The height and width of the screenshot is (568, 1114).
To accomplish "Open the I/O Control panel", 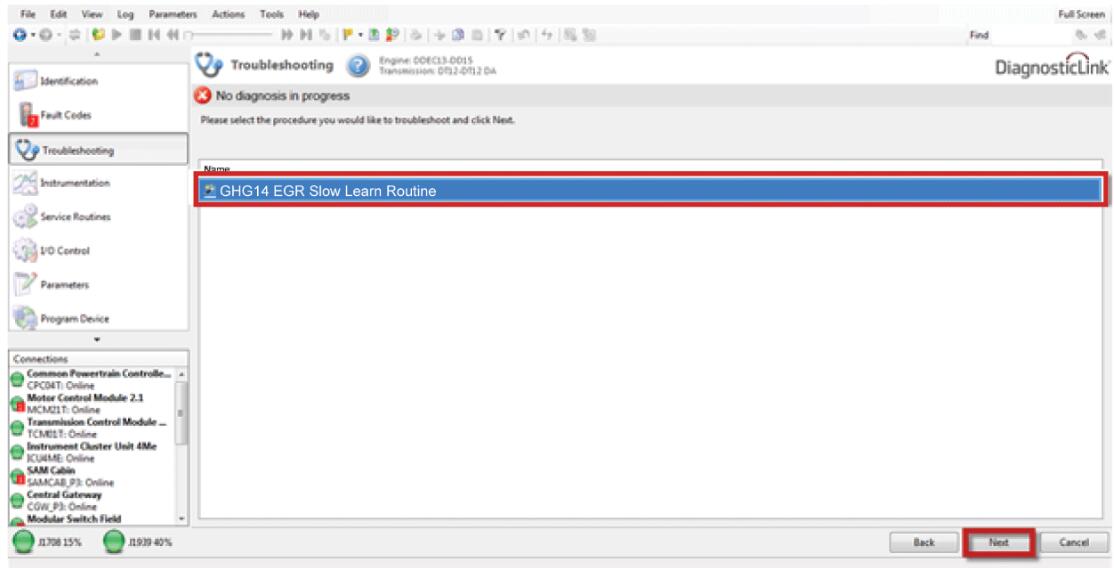I will (98, 251).
